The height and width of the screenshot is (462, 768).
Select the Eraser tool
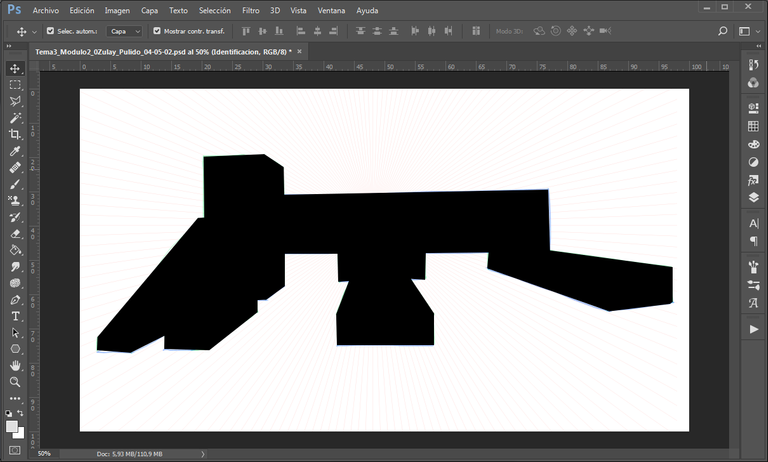[15, 234]
